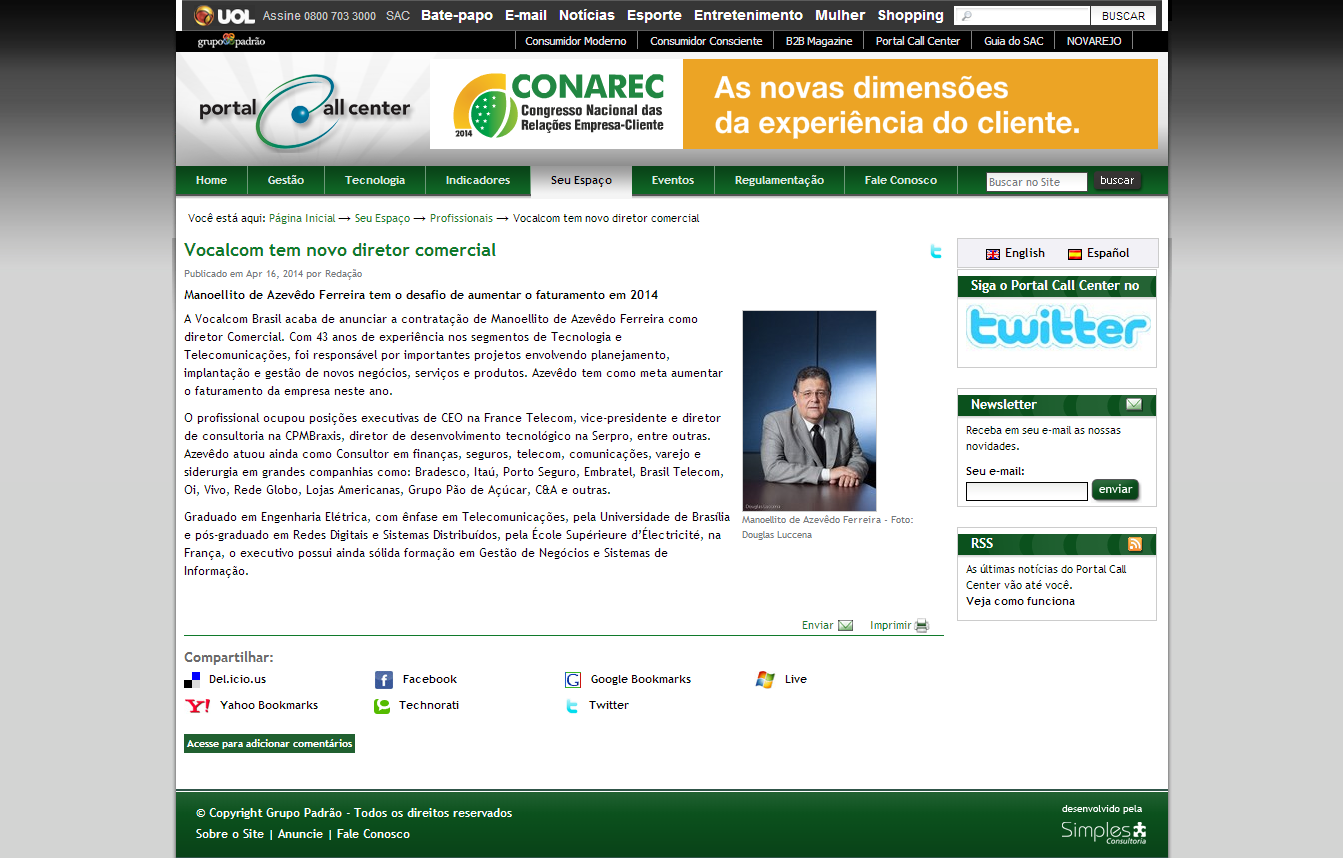Click the Technorati share icon

pyautogui.click(x=382, y=706)
